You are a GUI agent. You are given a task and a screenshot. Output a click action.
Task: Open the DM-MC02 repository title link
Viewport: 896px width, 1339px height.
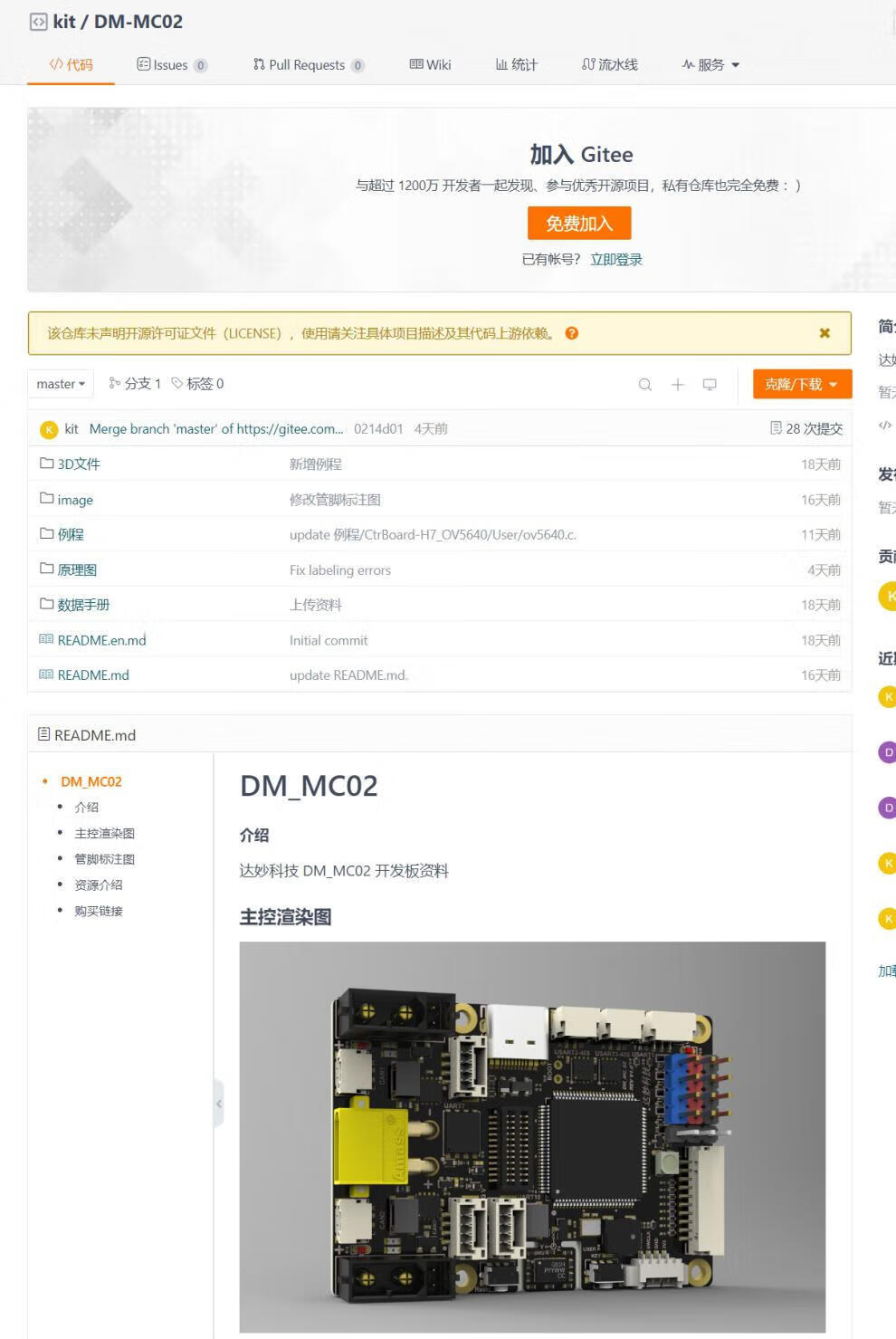pos(138,22)
